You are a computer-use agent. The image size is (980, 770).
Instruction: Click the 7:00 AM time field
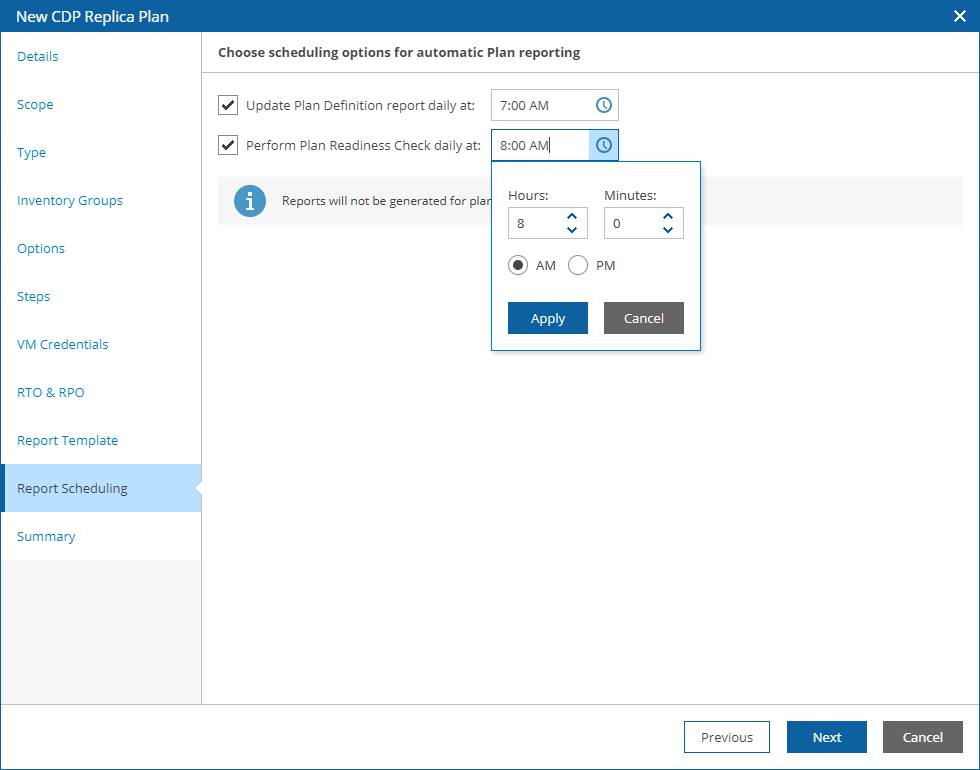[x=540, y=105]
